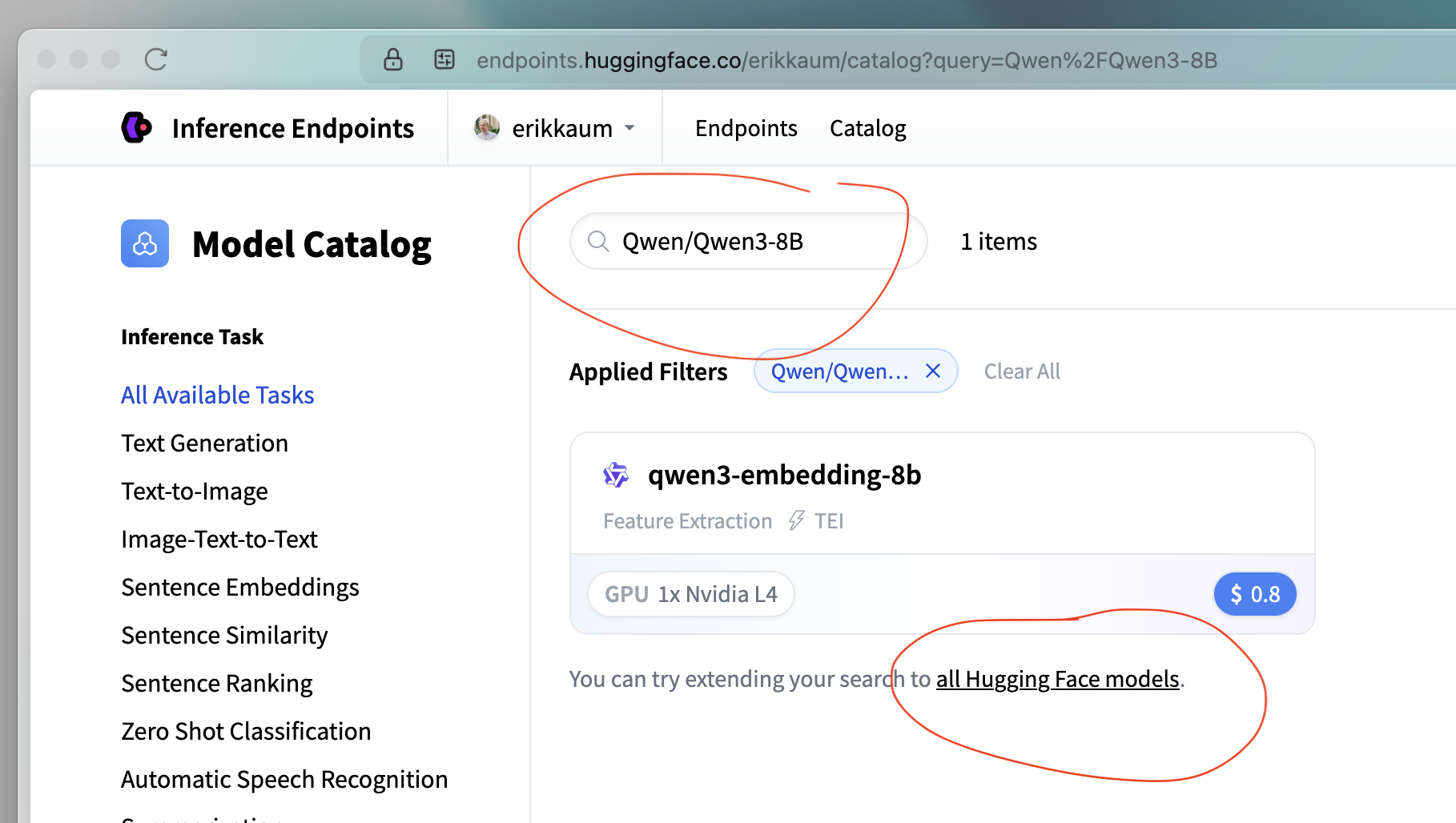
Task: Click the browser address bar URL
Action: point(847,60)
